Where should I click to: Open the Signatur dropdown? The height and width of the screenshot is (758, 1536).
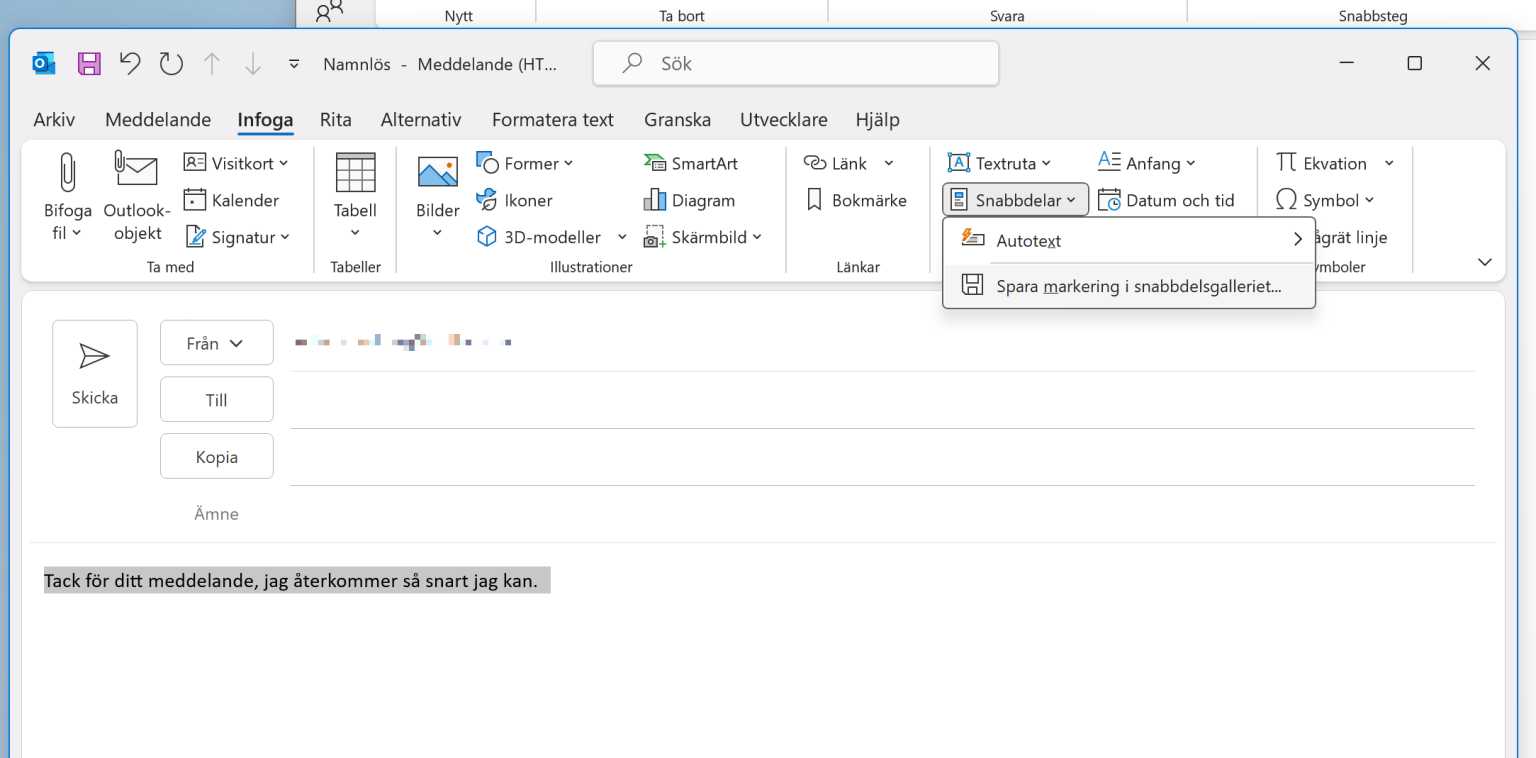[240, 237]
